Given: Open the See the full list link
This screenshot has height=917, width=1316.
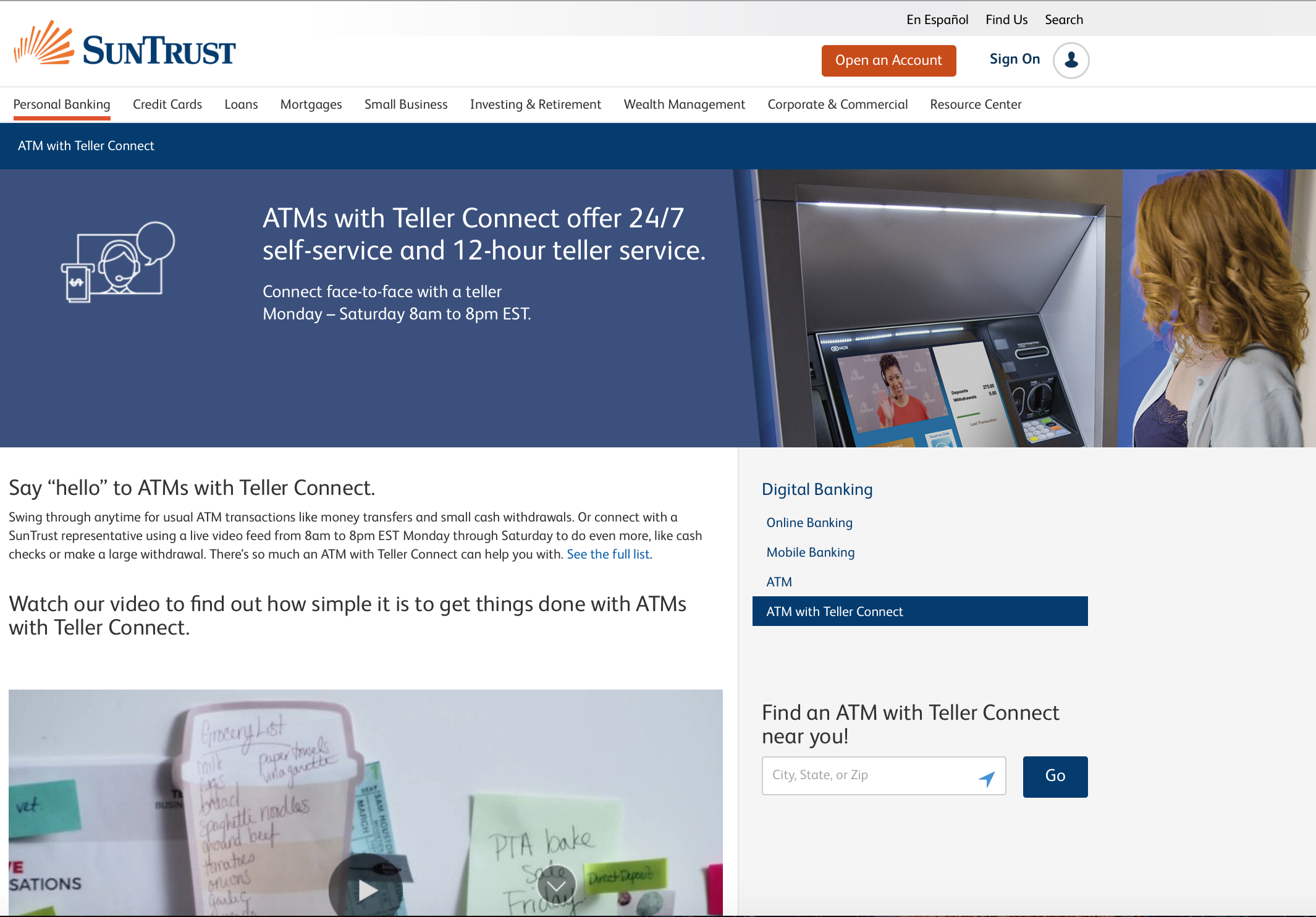Looking at the screenshot, I should 608,554.
